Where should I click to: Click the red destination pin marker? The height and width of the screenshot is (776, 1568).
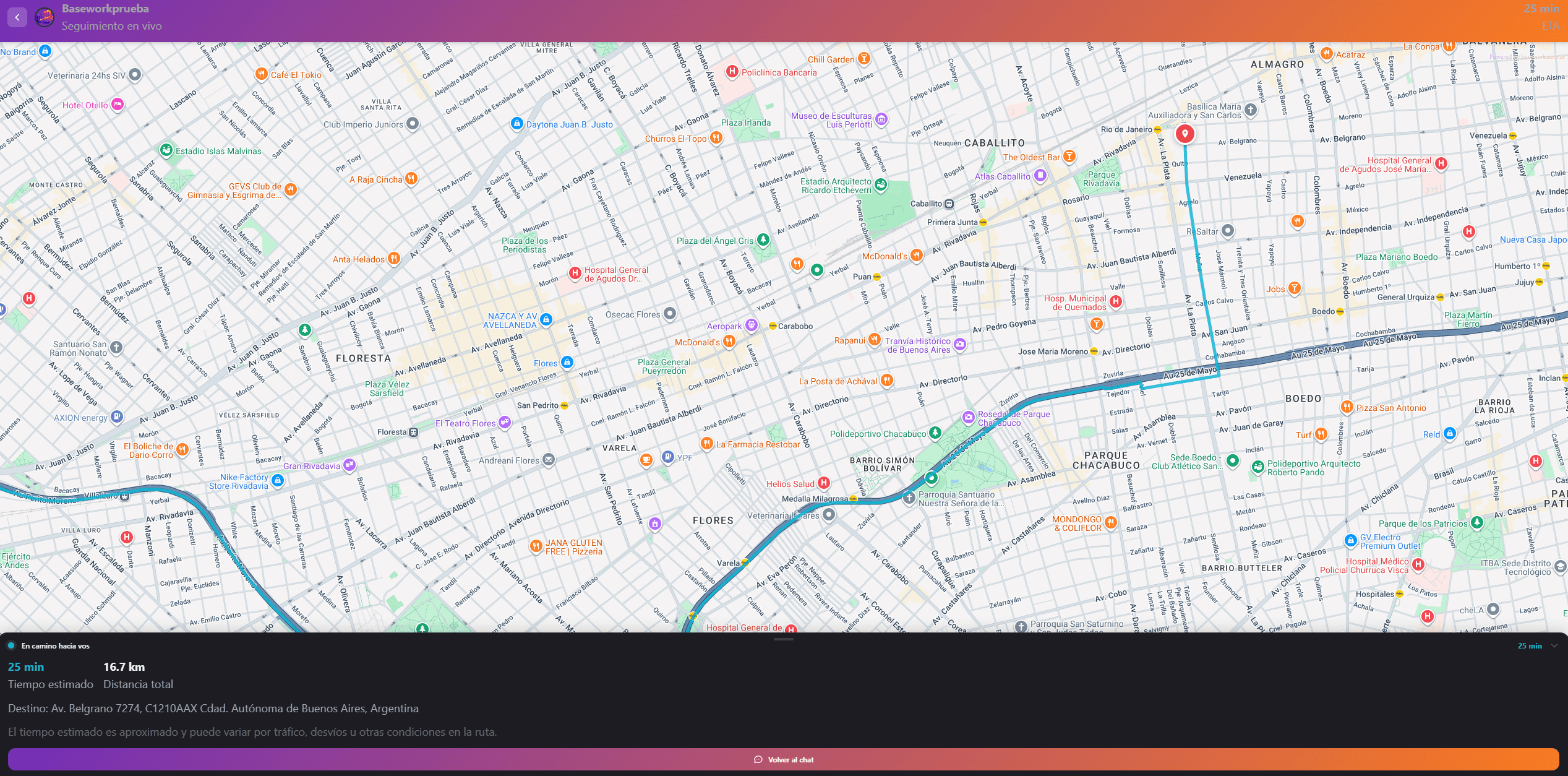1185,133
